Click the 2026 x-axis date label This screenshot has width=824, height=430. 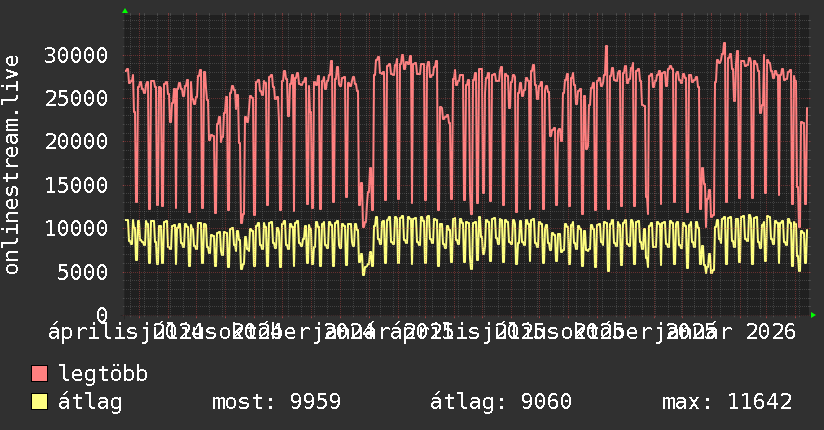tap(771, 332)
